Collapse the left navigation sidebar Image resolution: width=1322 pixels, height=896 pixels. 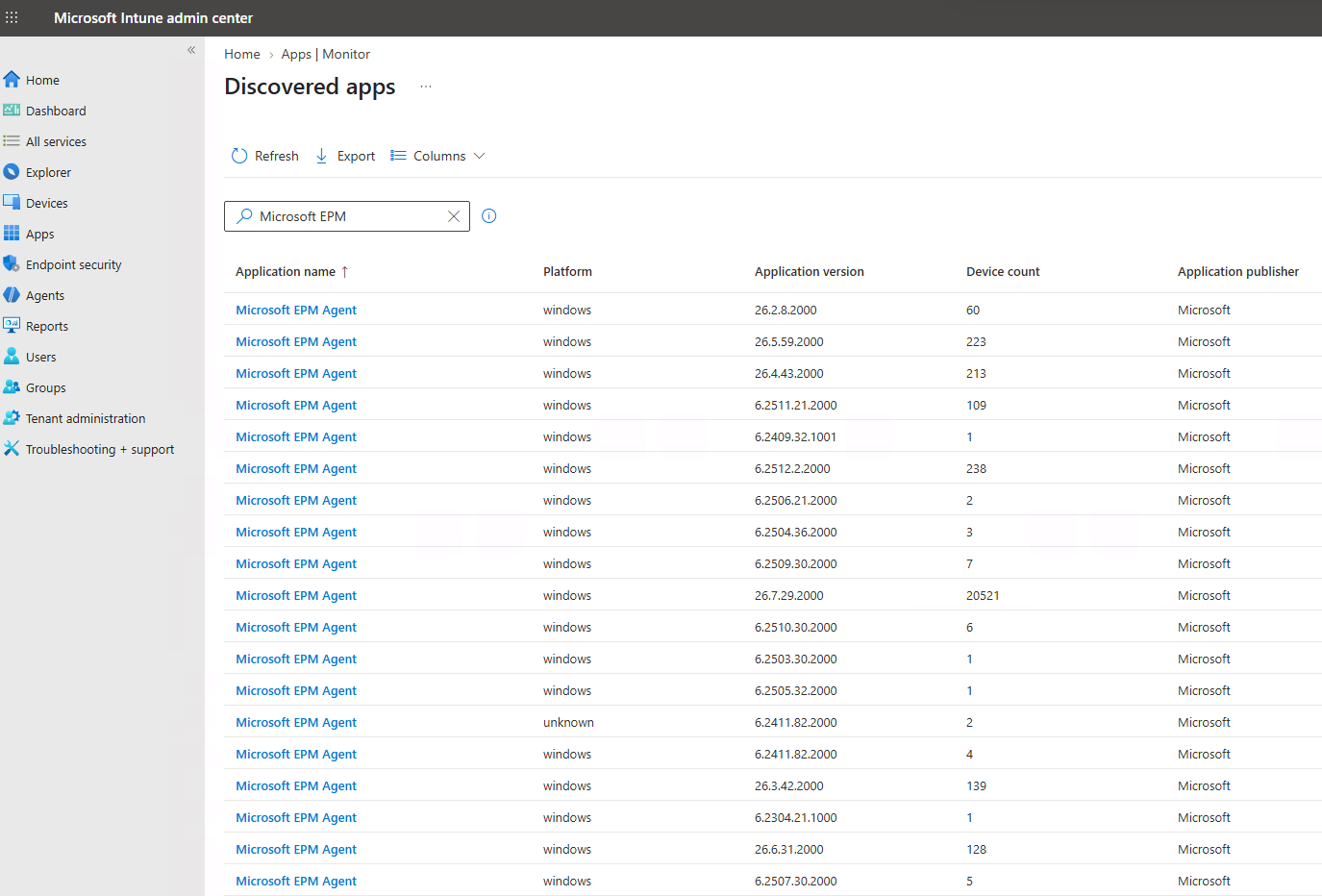[x=191, y=50]
